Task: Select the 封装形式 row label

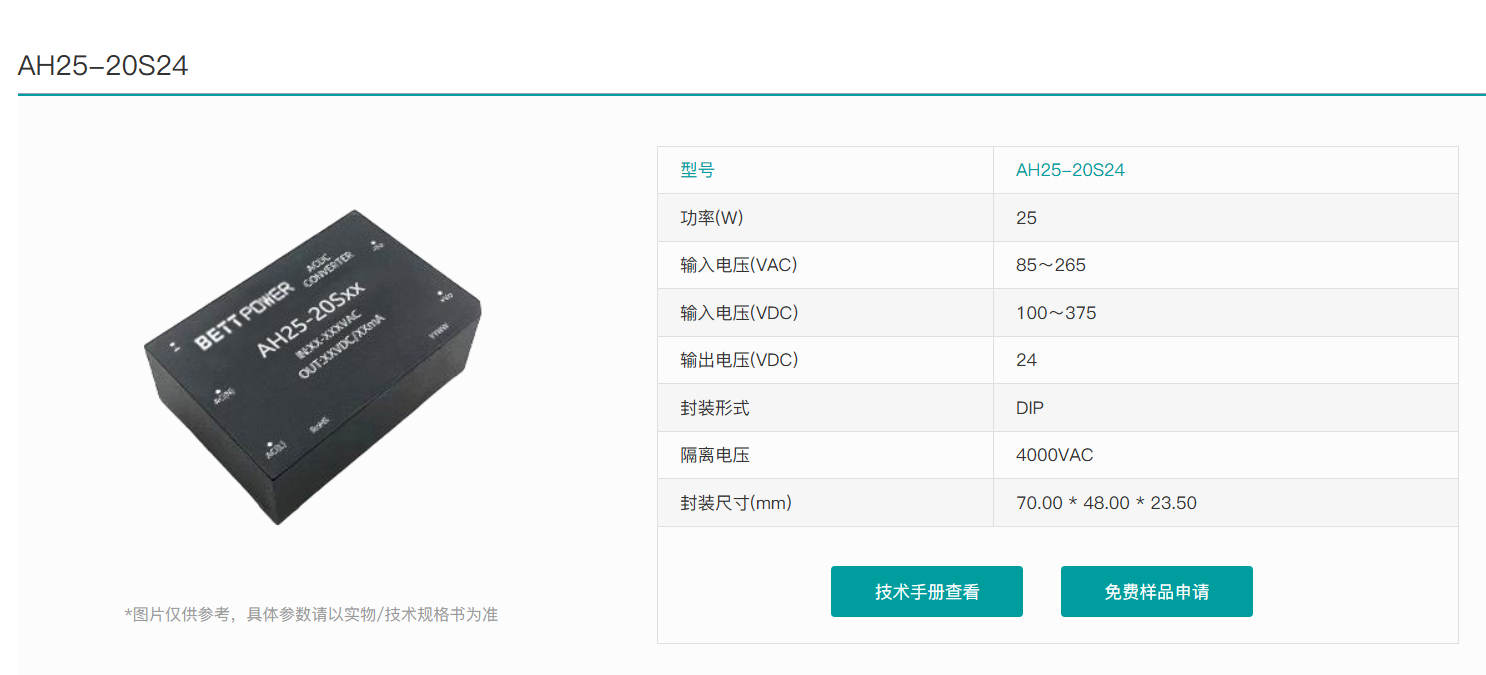Action: click(x=714, y=408)
